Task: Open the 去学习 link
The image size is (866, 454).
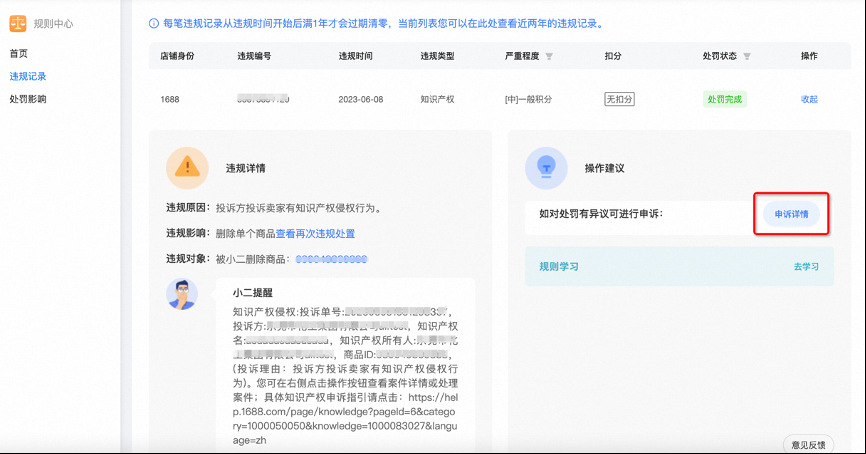Action: (806, 267)
